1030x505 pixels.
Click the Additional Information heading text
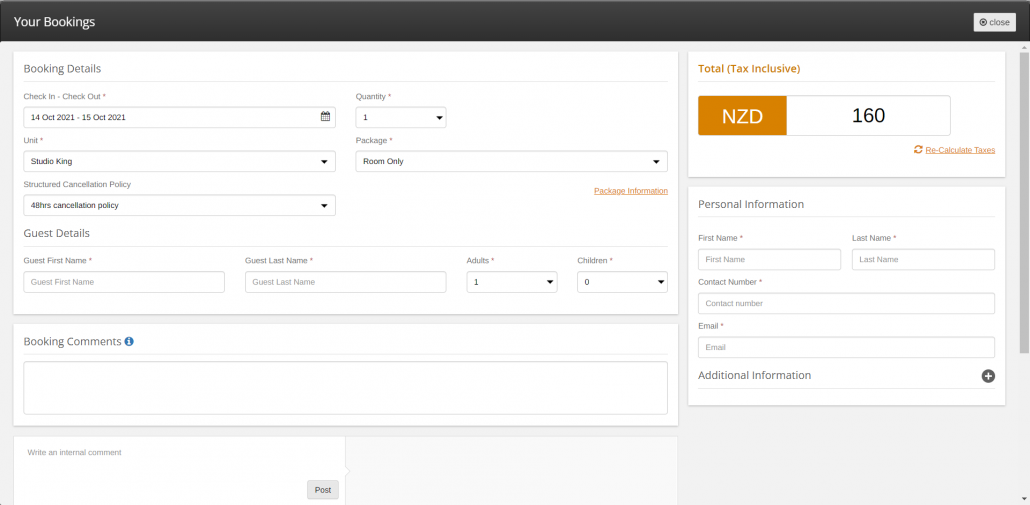(755, 376)
